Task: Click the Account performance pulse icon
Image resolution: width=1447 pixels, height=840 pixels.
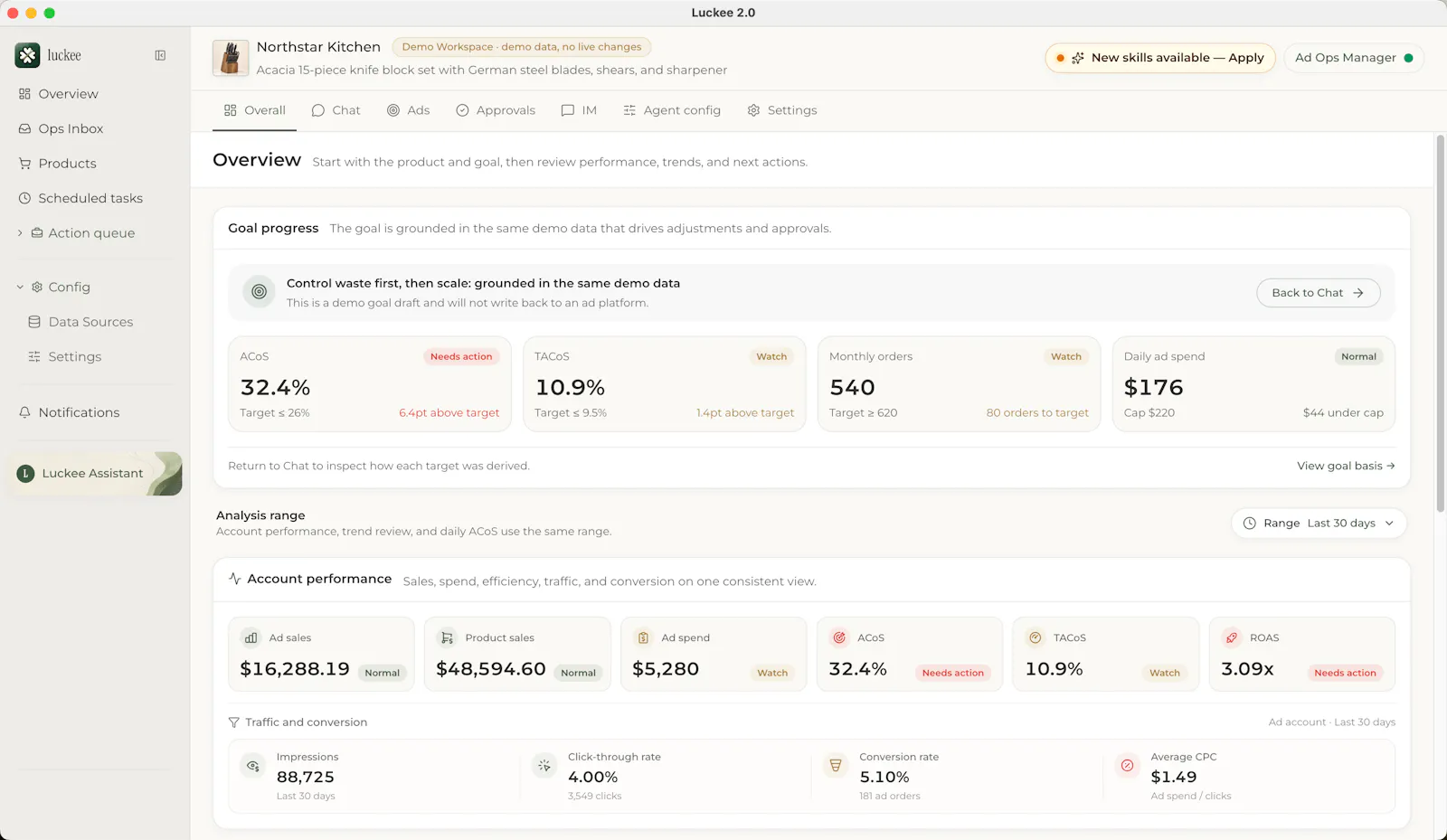Action: (235, 579)
